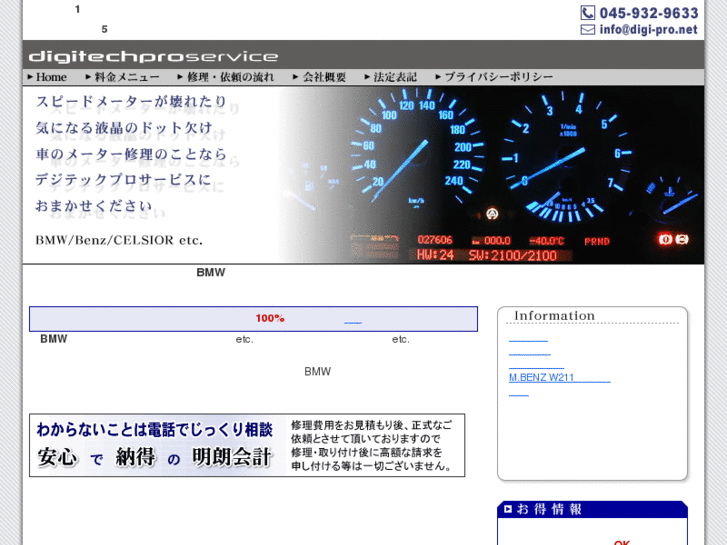This screenshot has width=727, height=545.
Task: Open the プライバシーポリシー page
Action: pos(494,77)
